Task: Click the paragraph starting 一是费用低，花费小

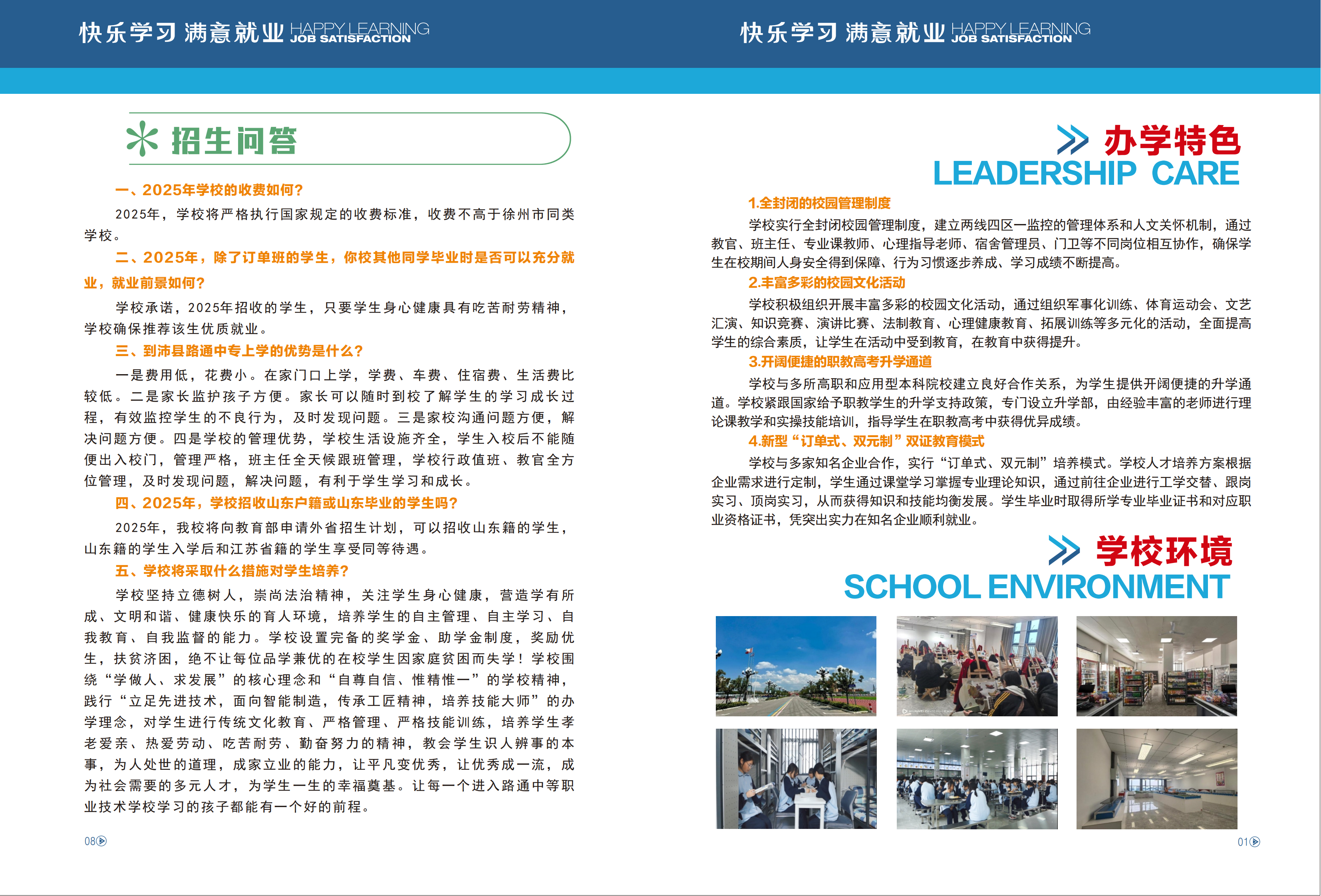Action: coord(329,428)
